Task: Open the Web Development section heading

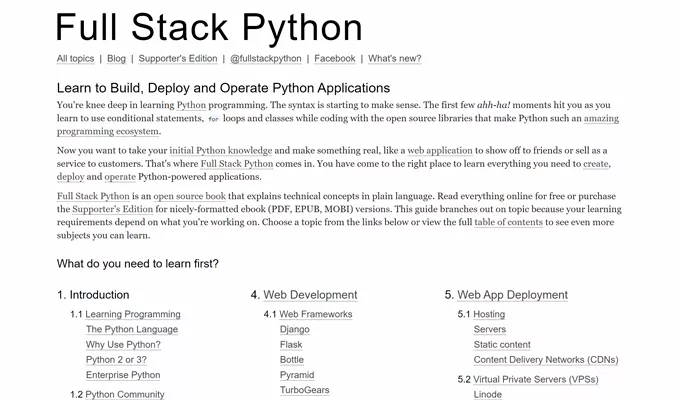Action: click(311, 295)
